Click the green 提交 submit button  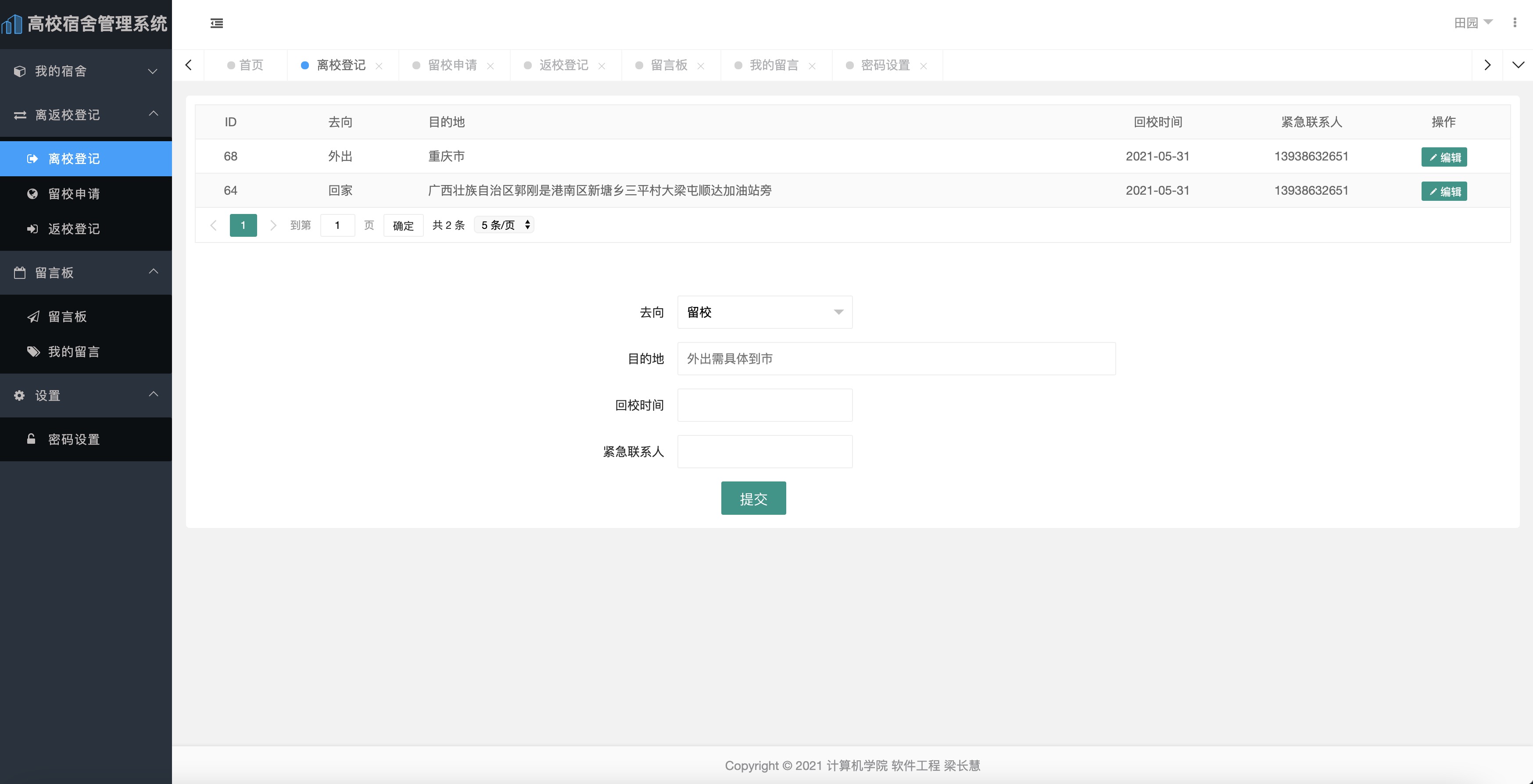coord(753,499)
